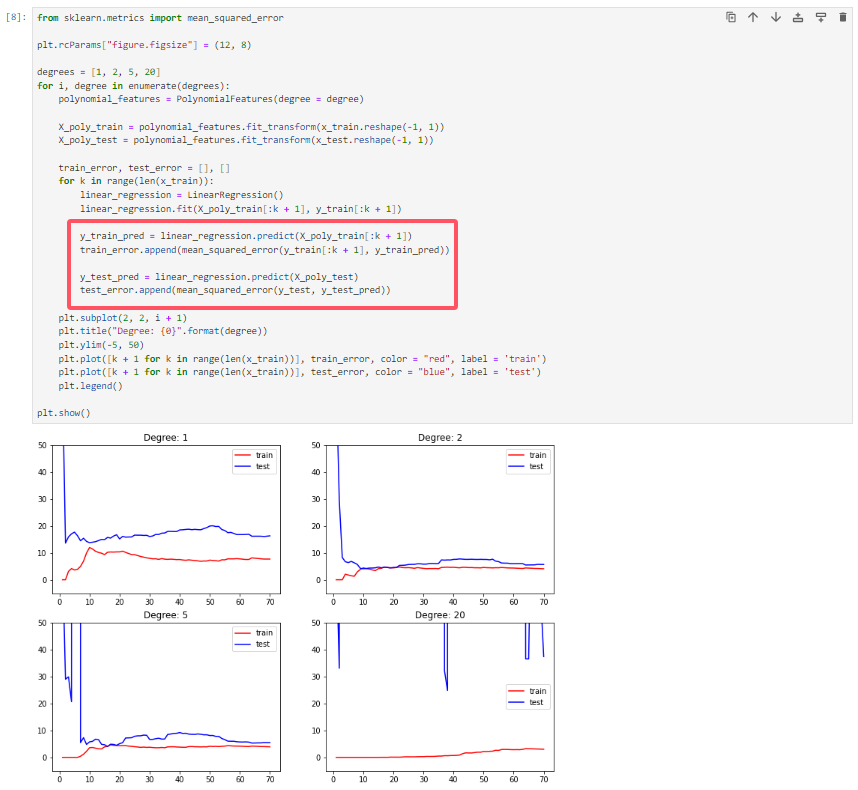Click the 'Degree: 2' plot title
Screen dimensions: 858x790
tap(440, 438)
